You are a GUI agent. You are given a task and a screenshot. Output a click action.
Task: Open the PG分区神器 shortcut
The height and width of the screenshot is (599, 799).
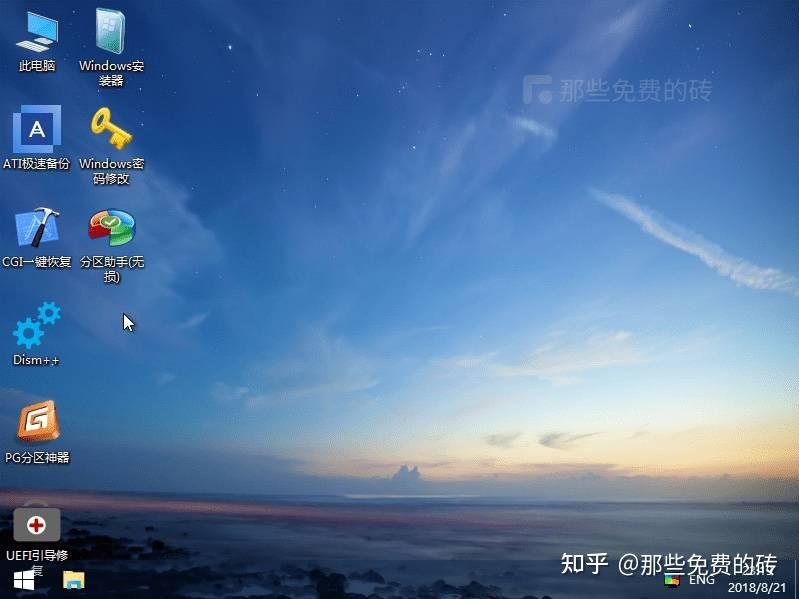point(37,432)
